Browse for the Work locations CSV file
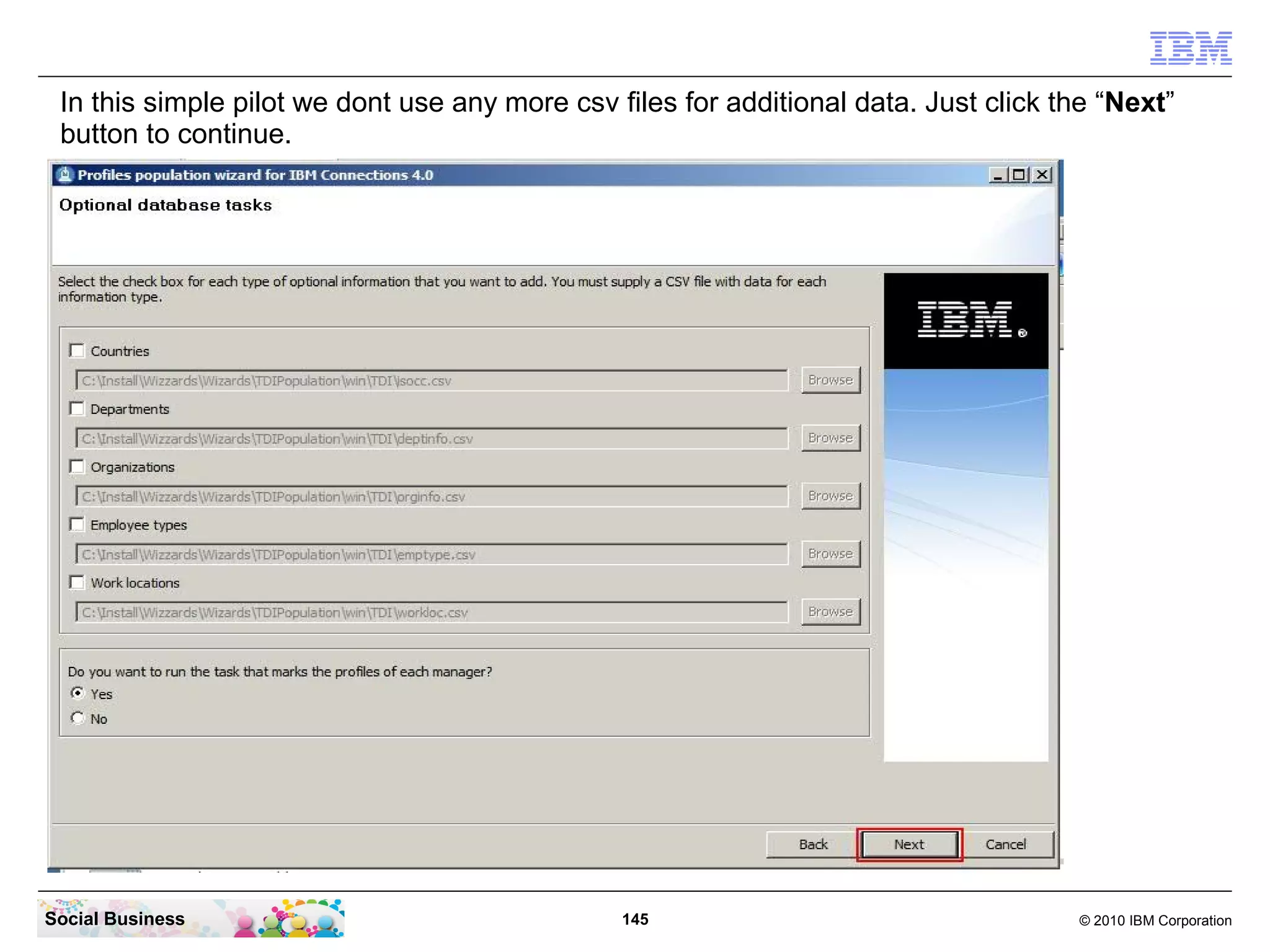This screenshot has height=952, width=1270. point(830,612)
